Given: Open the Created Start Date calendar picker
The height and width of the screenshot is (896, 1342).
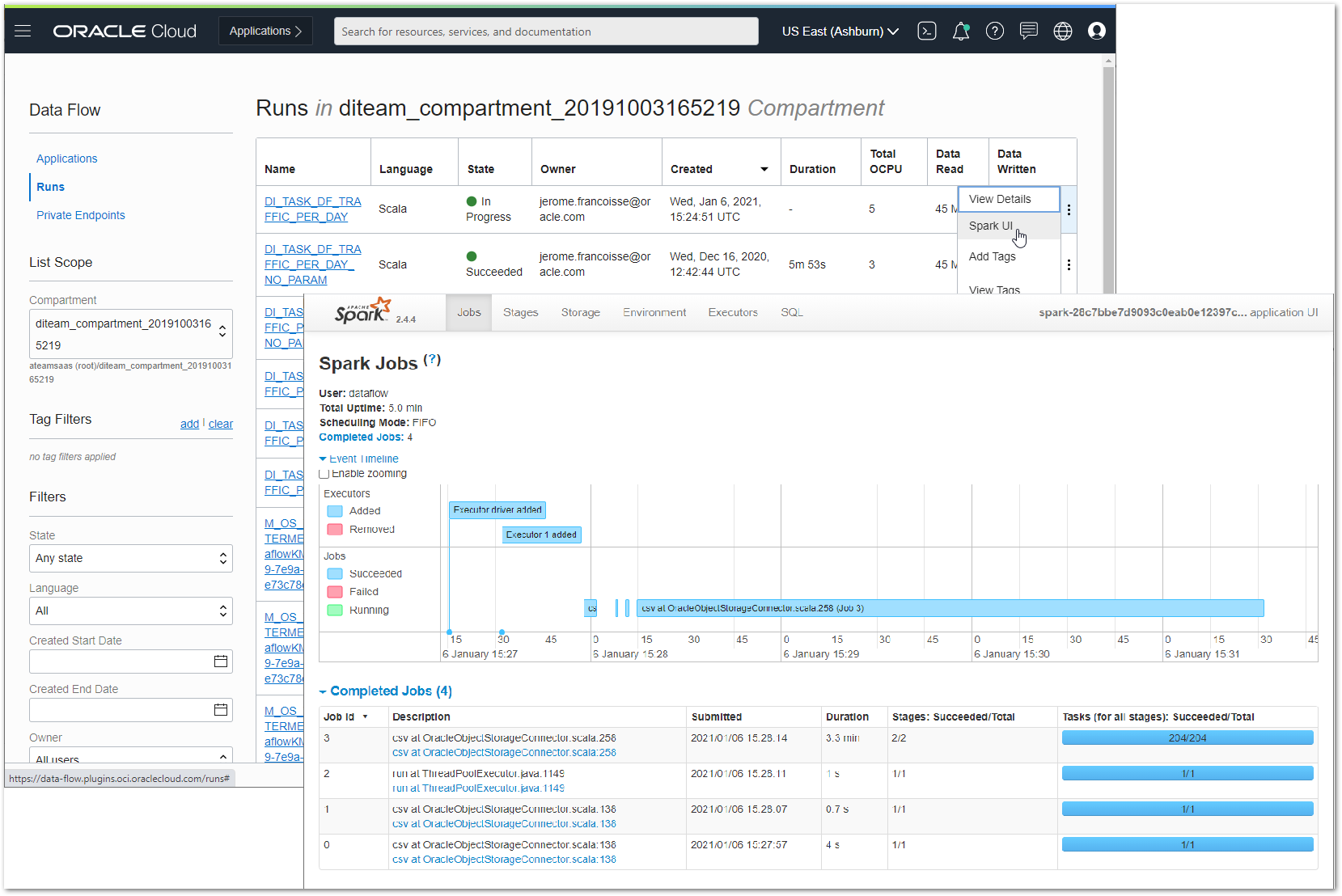Looking at the screenshot, I should pyautogui.click(x=220, y=661).
